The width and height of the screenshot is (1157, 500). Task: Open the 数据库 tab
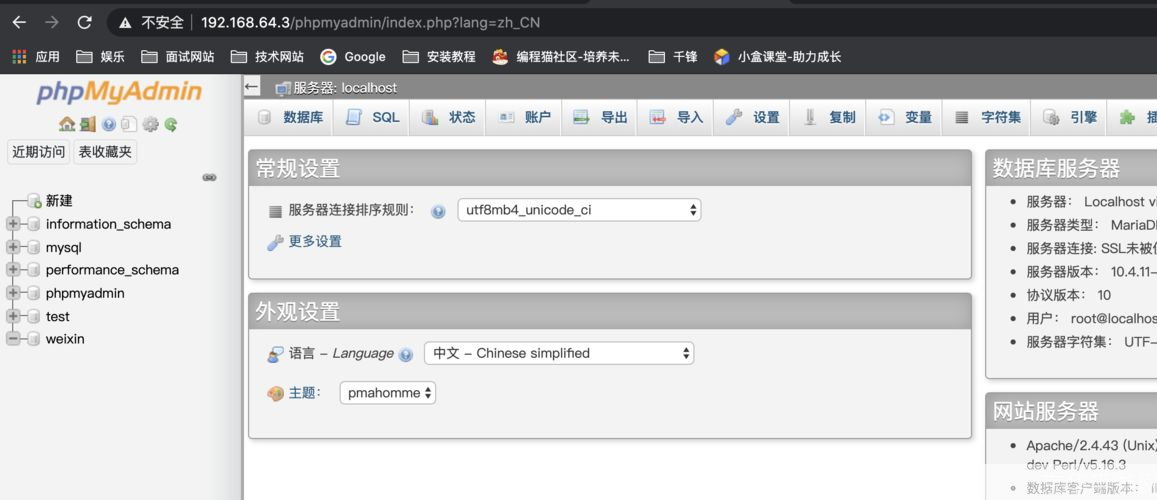(x=289, y=117)
